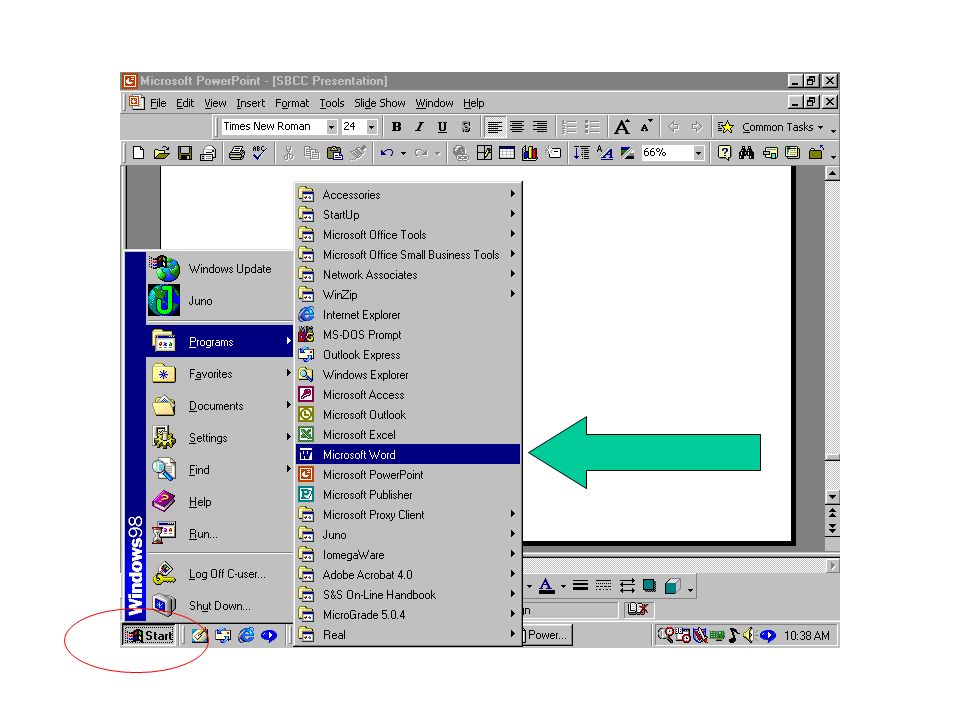Apply shadow effect icon in drawing toolbar
This screenshot has height=720, width=960.
(650, 586)
